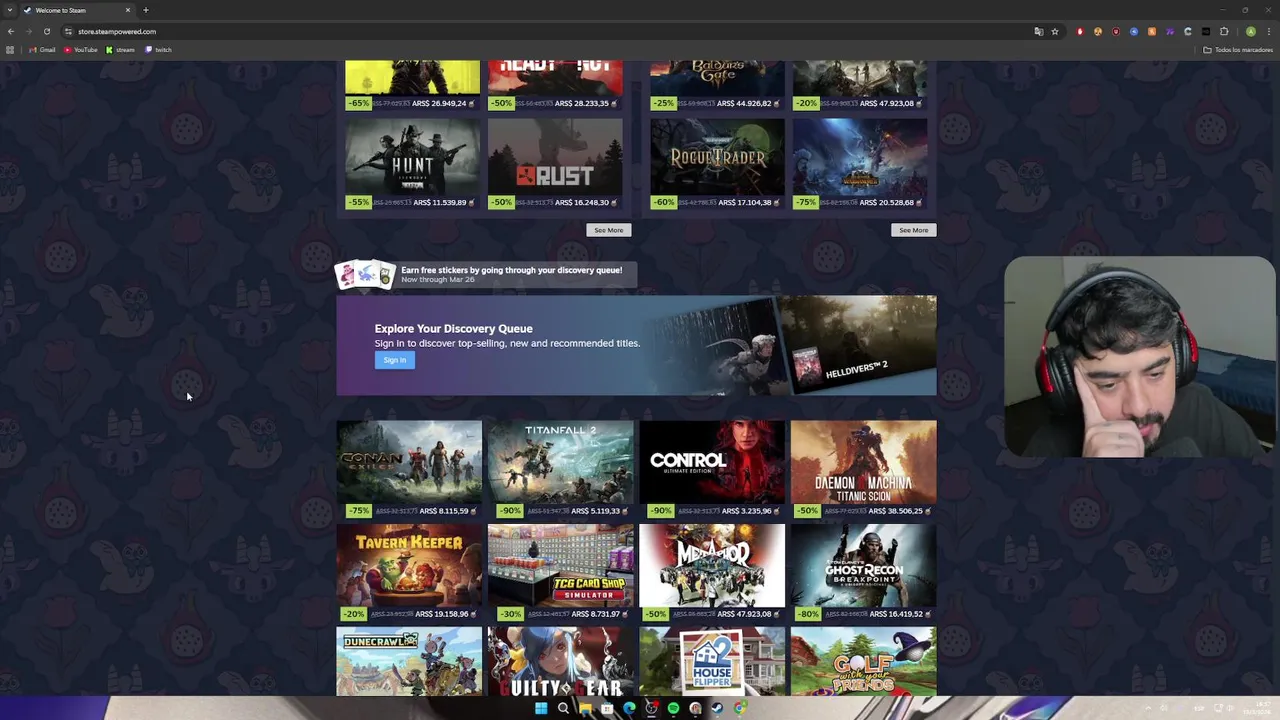Viewport: 1280px width, 720px height.
Task: Open Windows taskbar search
Action: [563, 708]
